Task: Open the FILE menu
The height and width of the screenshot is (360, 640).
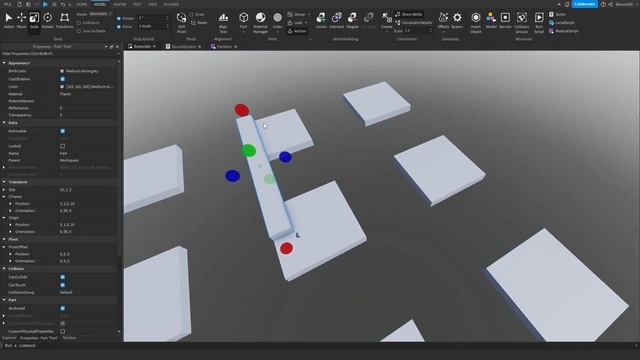Action: point(8,4)
